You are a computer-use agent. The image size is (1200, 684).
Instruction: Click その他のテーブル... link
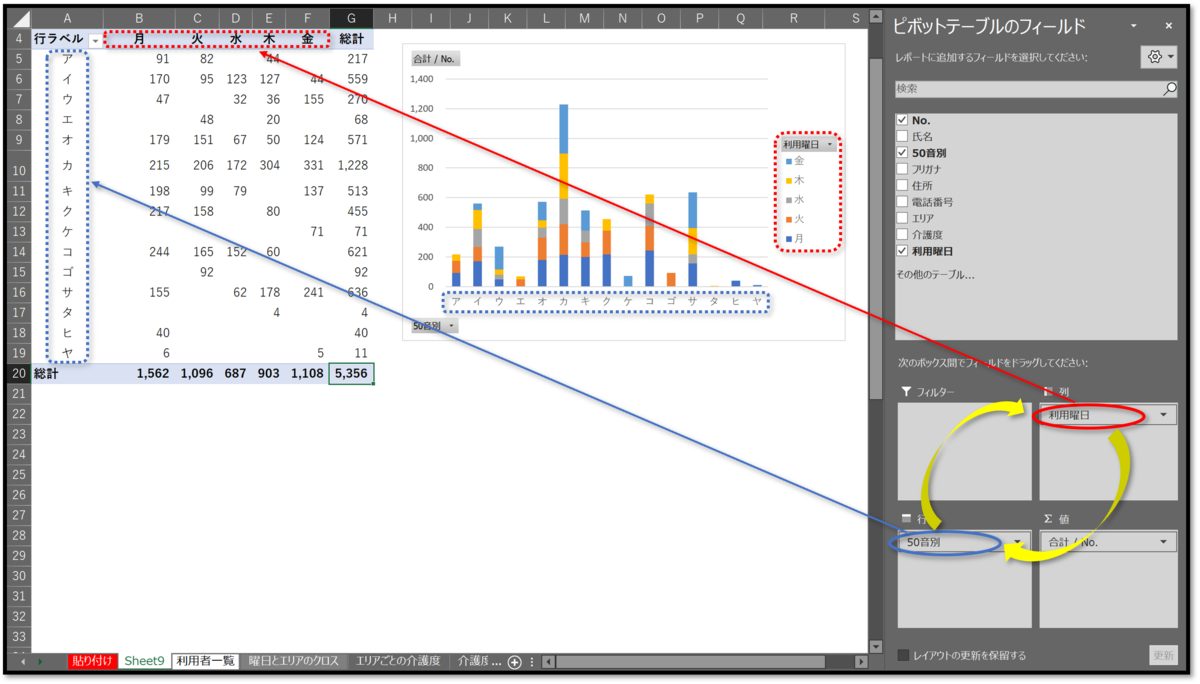pos(935,274)
